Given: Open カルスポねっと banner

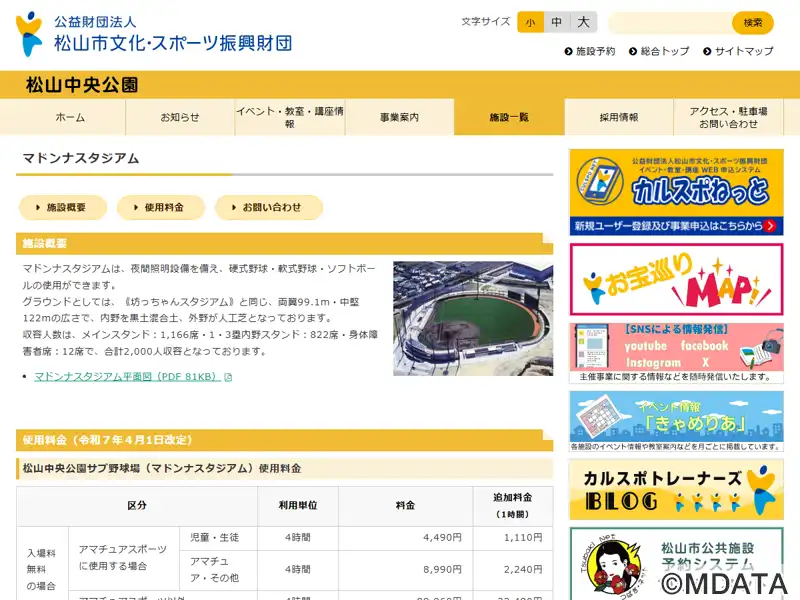Looking at the screenshot, I should point(677,192).
